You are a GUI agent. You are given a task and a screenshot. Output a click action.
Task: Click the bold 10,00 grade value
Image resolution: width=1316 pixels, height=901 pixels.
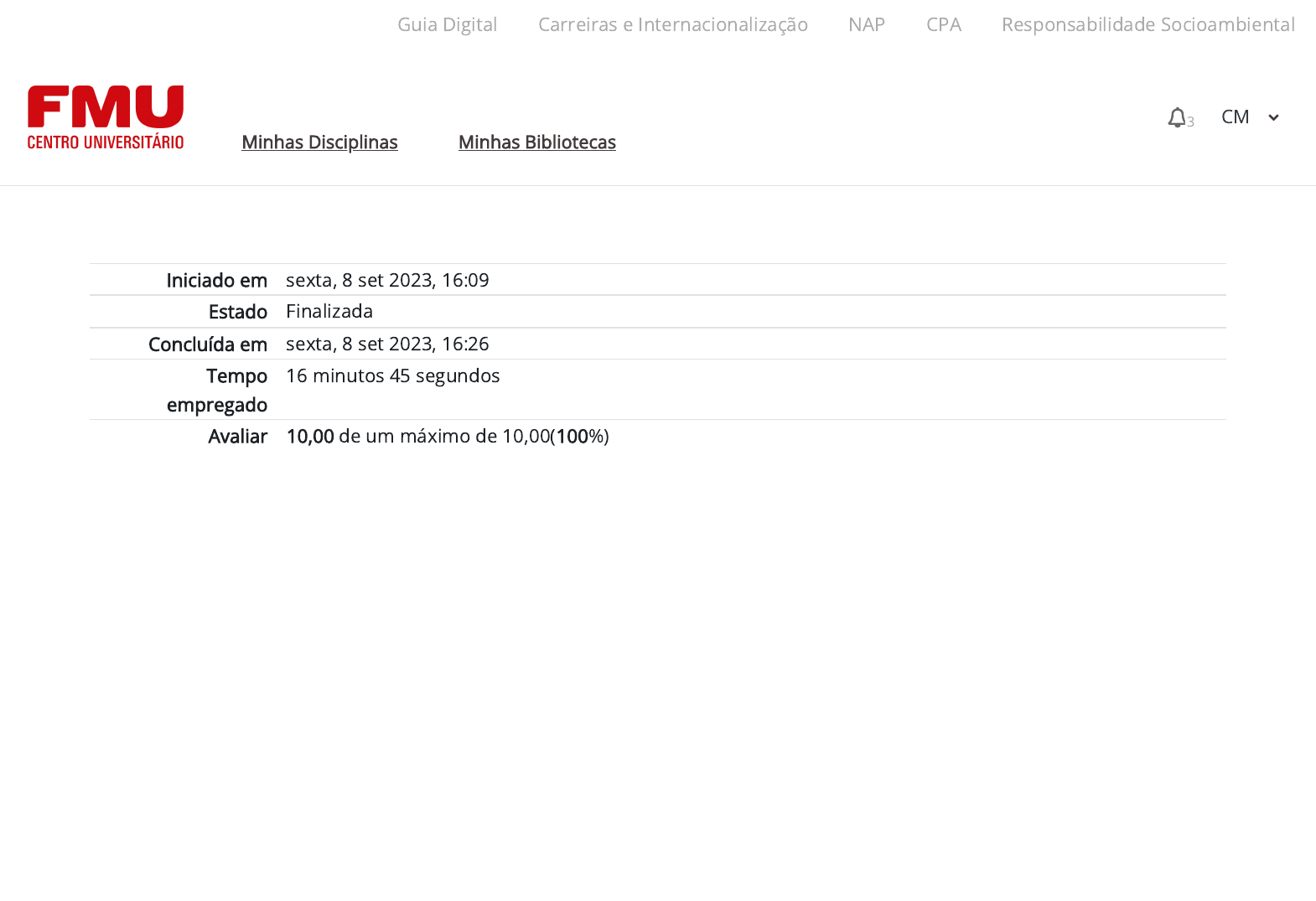310,436
